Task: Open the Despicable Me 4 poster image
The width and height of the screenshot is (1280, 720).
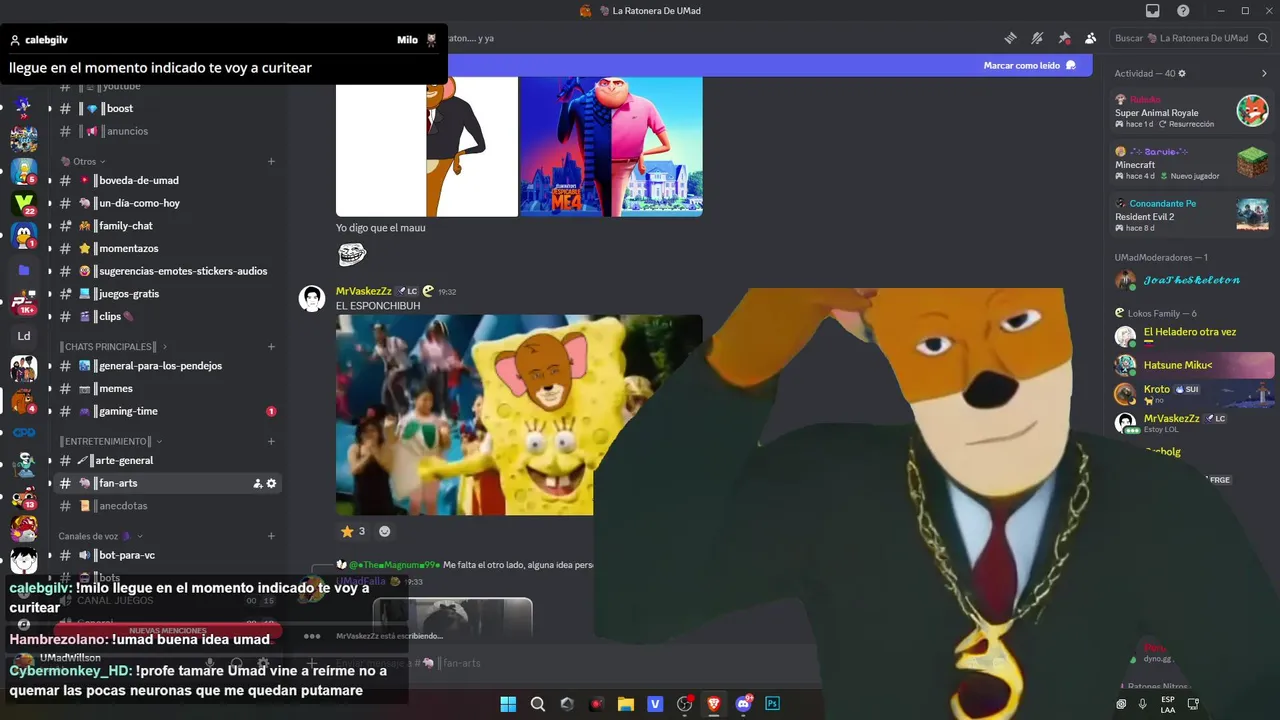Action: tap(611, 146)
